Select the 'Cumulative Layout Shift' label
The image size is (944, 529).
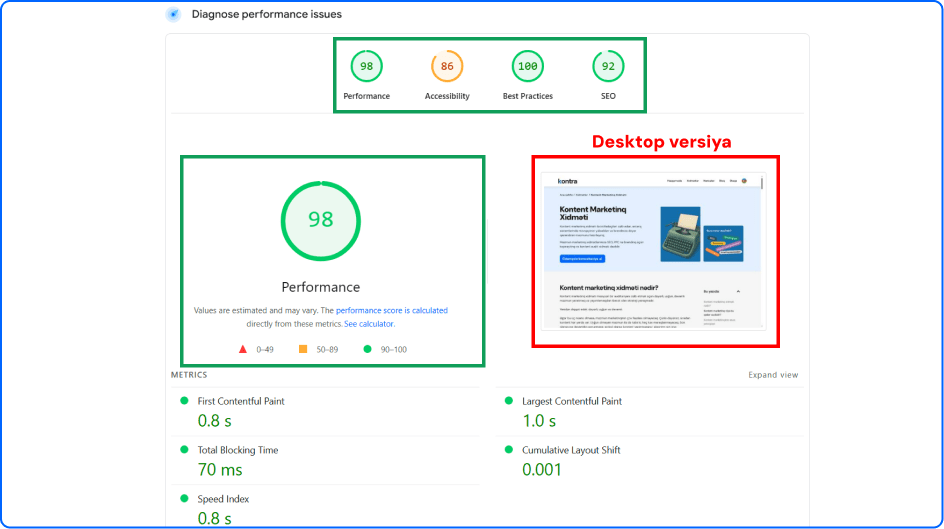[571, 450]
